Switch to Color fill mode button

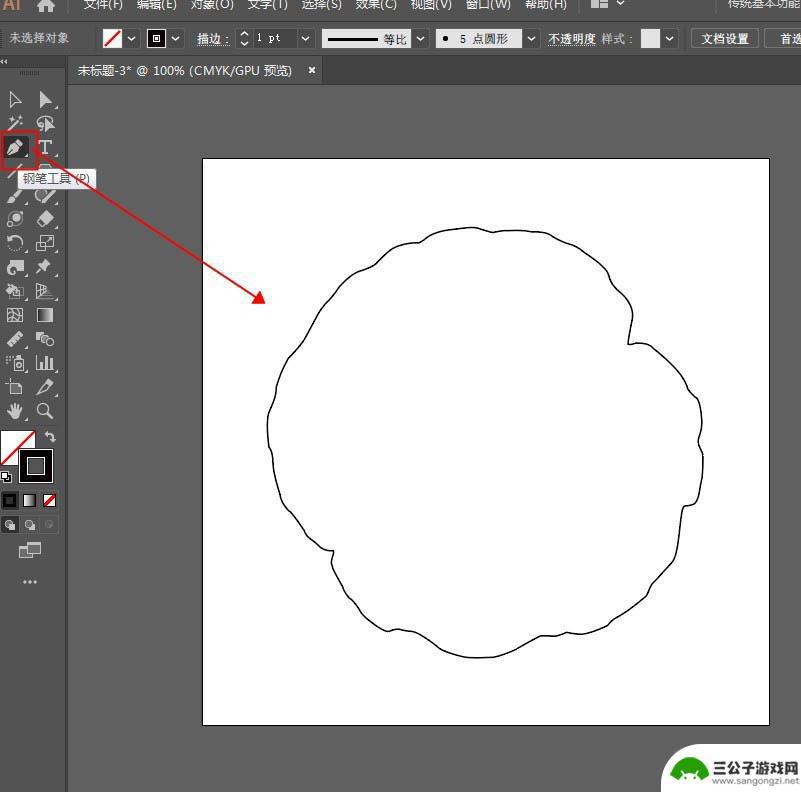coord(10,500)
